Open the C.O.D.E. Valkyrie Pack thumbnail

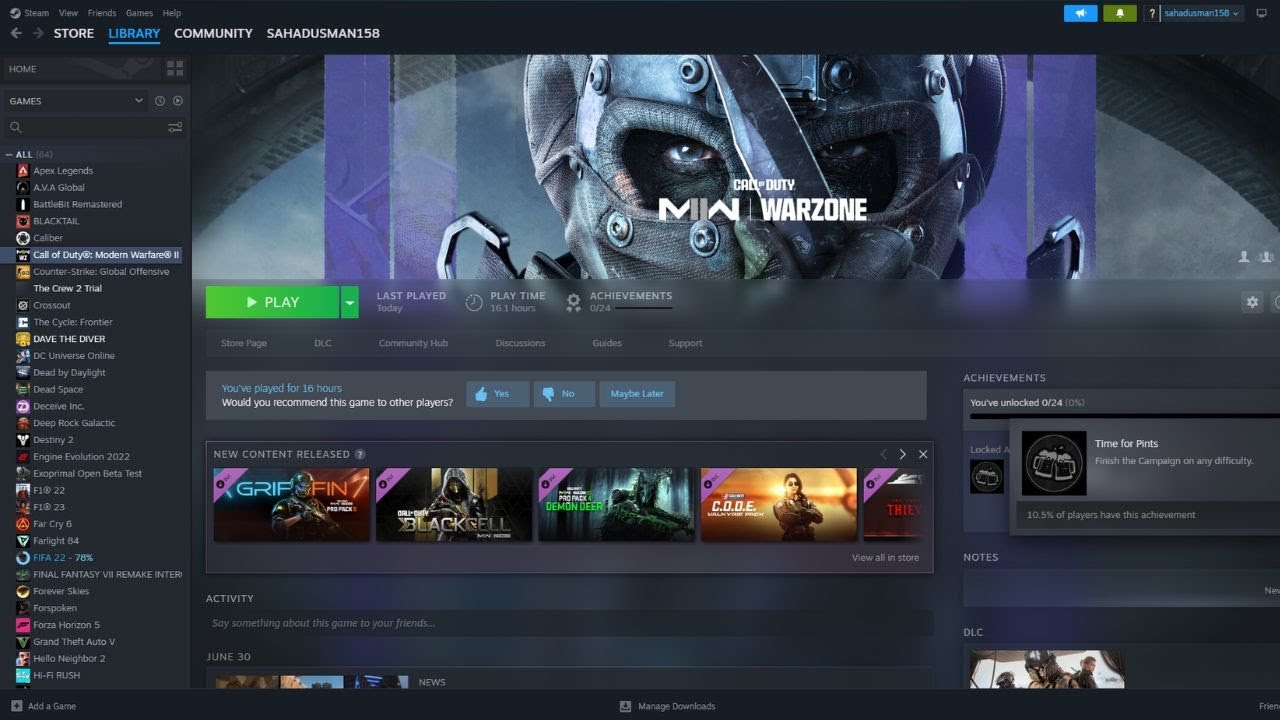[779, 505]
